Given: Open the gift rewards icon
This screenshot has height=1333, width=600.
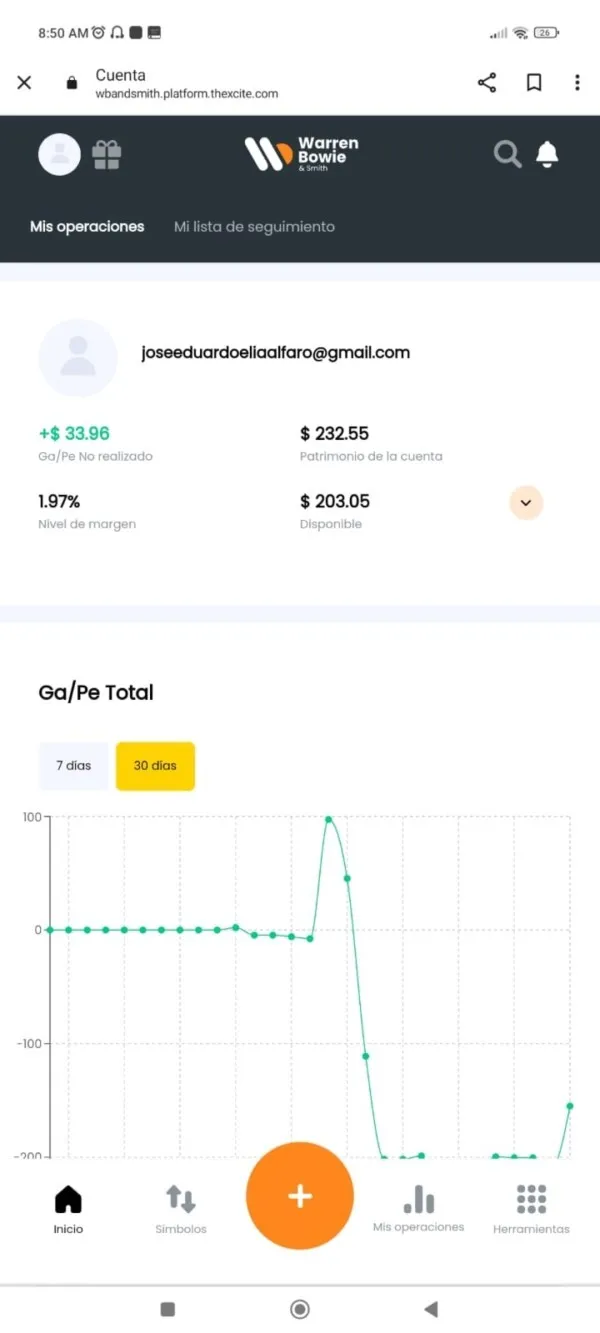Looking at the screenshot, I should tap(107, 154).
